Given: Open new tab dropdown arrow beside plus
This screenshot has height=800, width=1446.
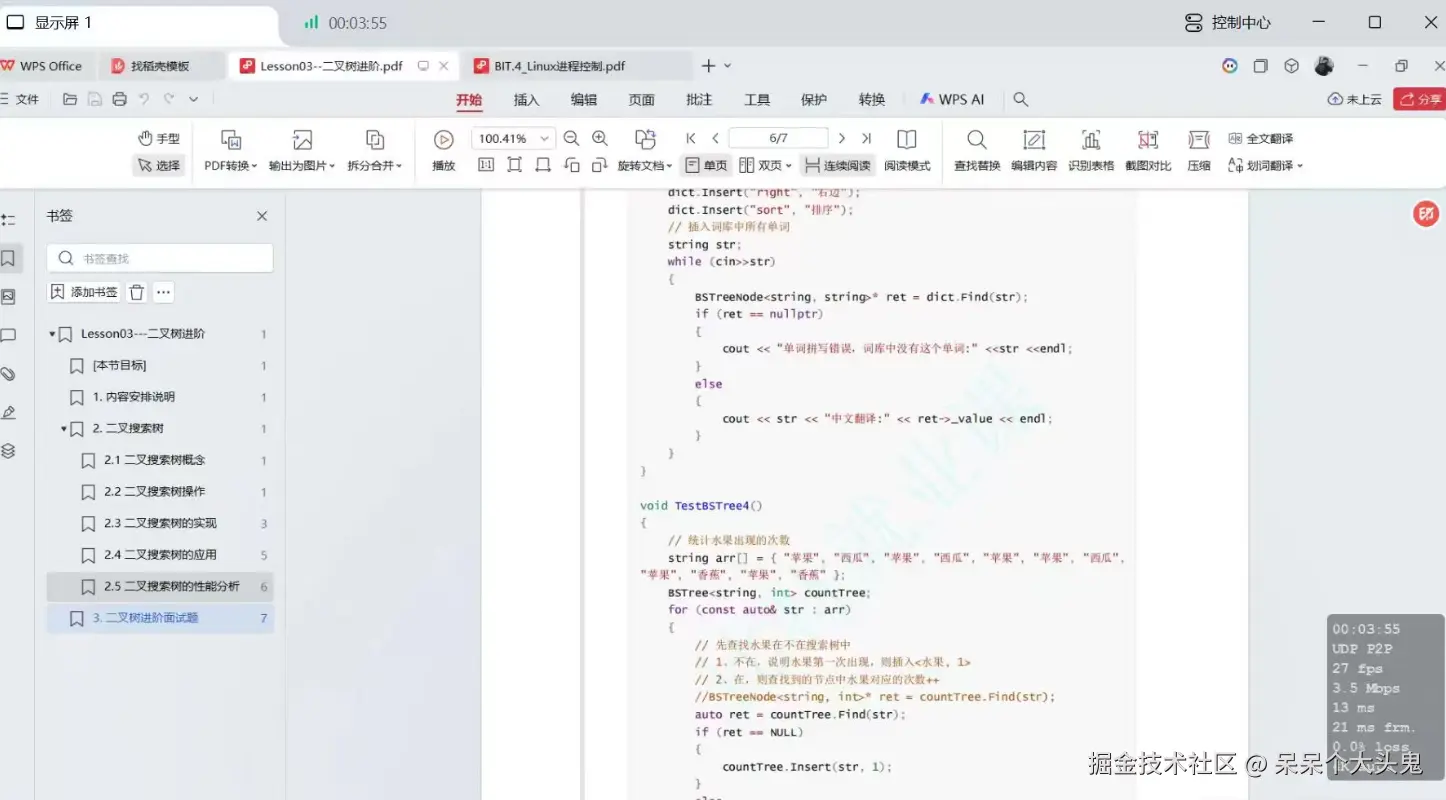Looking at the screenshot, I should (x=728, y=66).
